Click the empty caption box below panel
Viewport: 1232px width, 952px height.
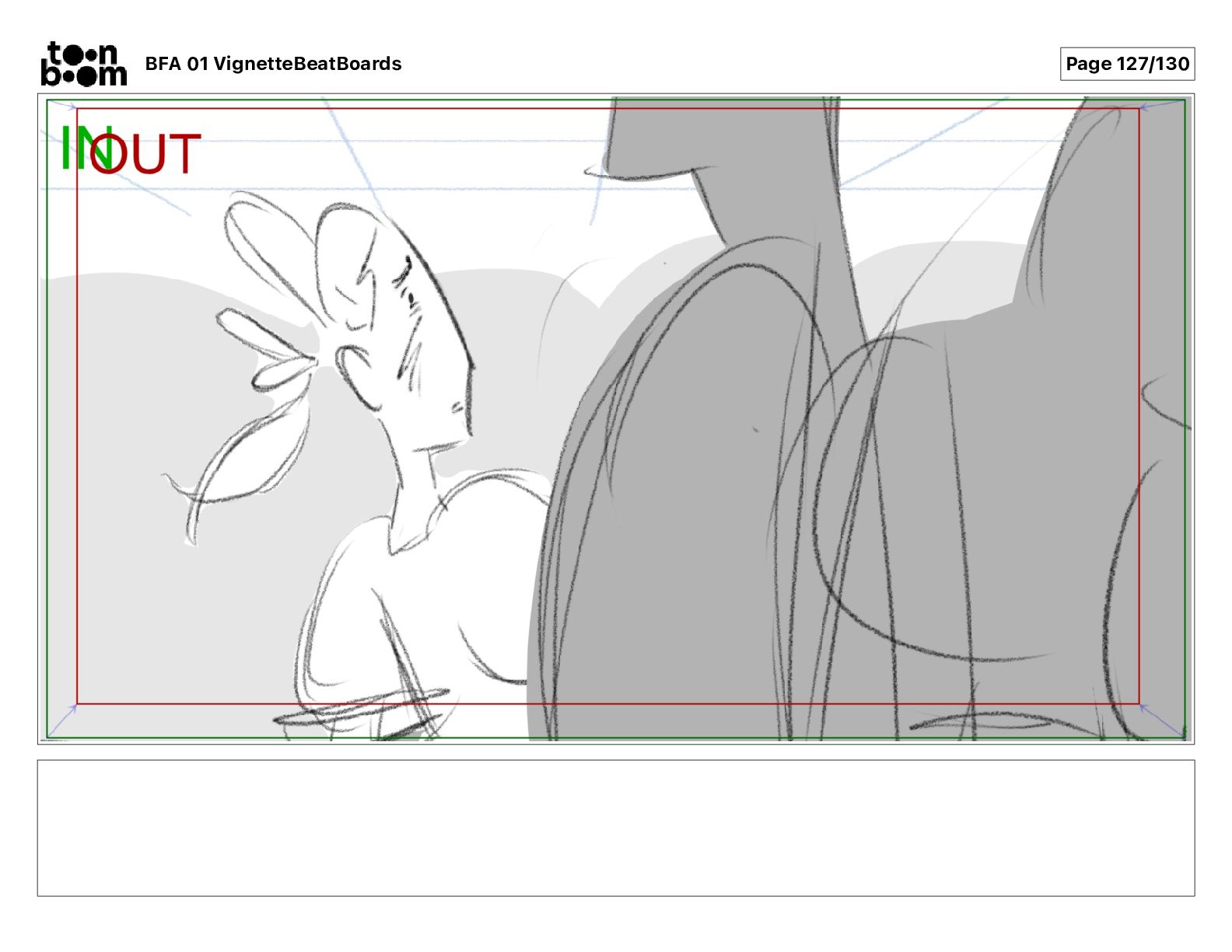click(616, 828)
